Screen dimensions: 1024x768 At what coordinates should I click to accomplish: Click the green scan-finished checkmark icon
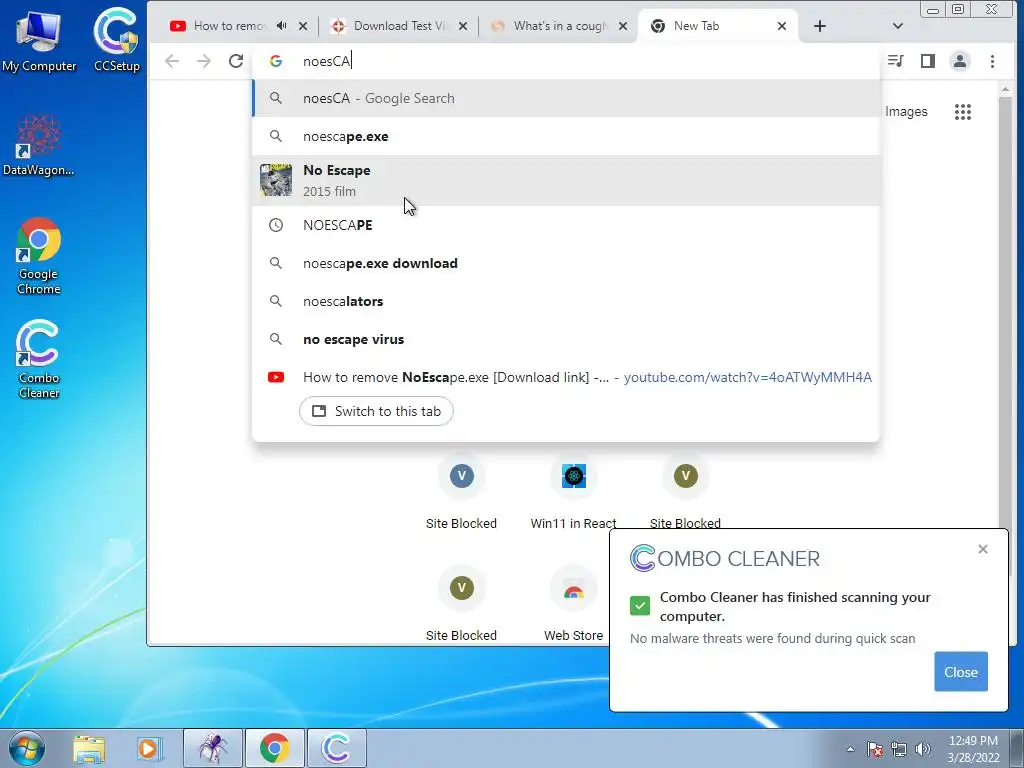pyautogui.click(x=640, y=605)
